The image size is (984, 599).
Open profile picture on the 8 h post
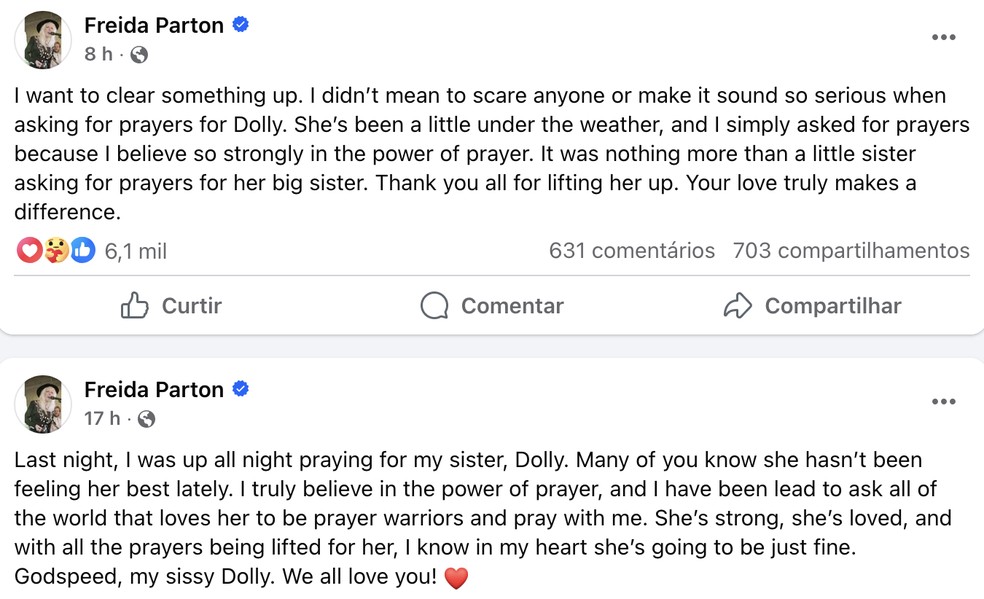click(x=42, y=41)
